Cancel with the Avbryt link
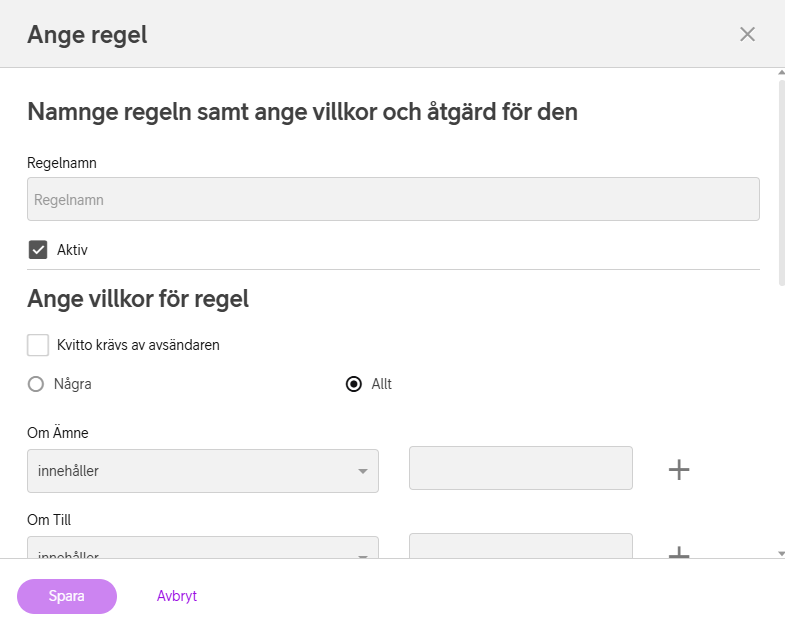Image resolution: width=785 pixels, height=631 pixels. tap(177, 596)
